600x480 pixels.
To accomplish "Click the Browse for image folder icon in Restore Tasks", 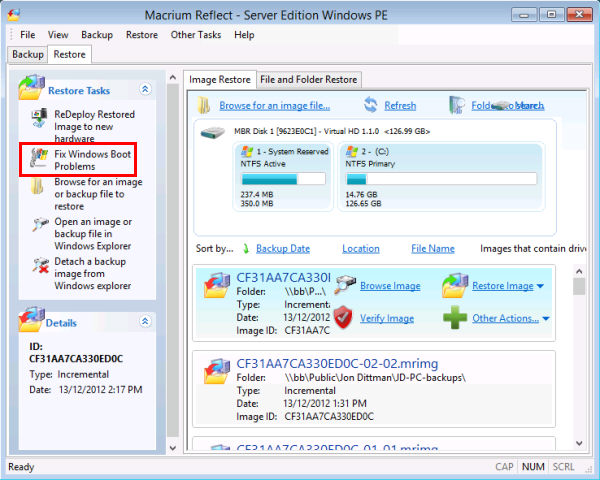I will [37, 186].
